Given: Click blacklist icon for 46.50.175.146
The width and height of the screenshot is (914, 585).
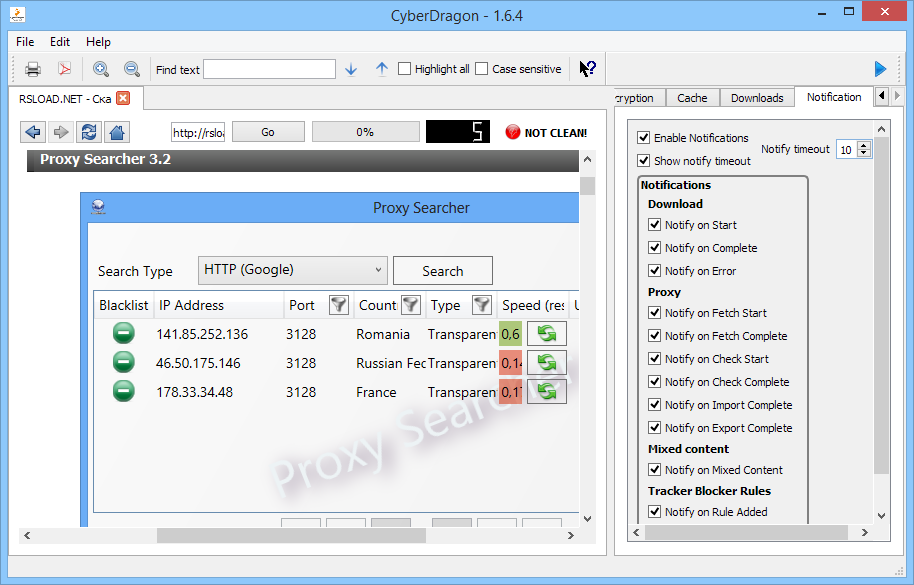Looking at the screenshot, I should pos(124,362).
